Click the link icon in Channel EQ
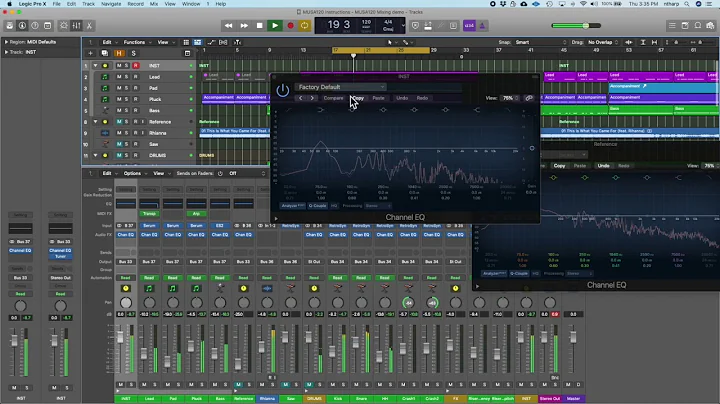This screenshot has height=404, width=720. [x=529, y=98]
